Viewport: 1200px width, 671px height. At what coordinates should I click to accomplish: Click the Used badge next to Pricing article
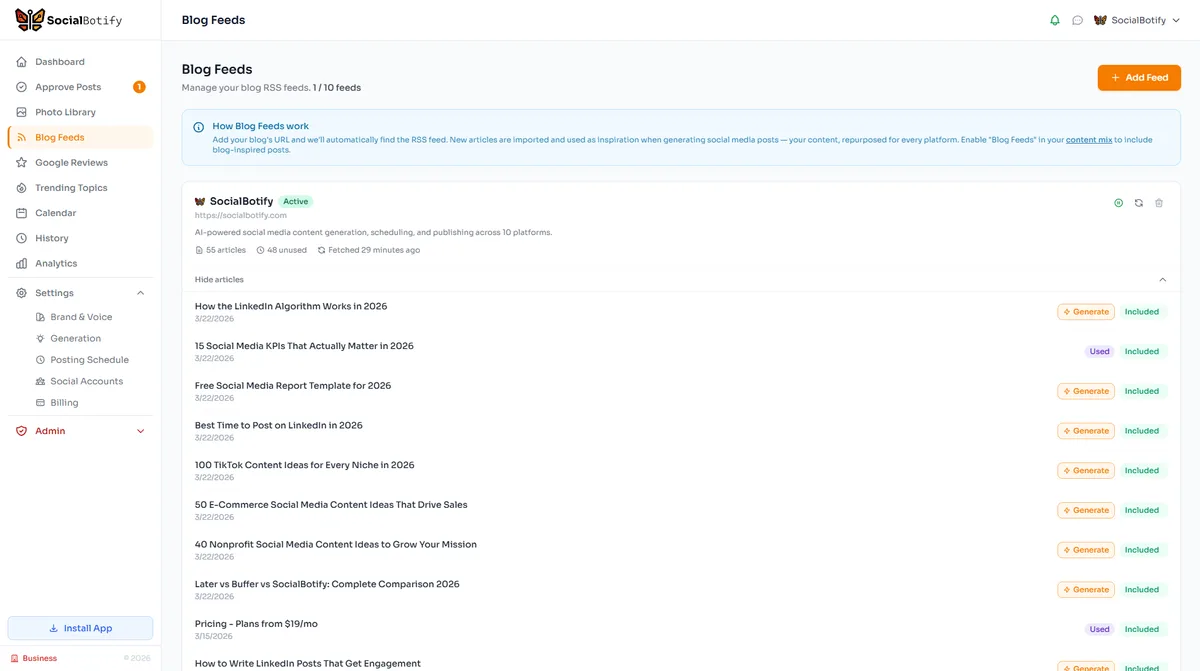coord(1099,629)
